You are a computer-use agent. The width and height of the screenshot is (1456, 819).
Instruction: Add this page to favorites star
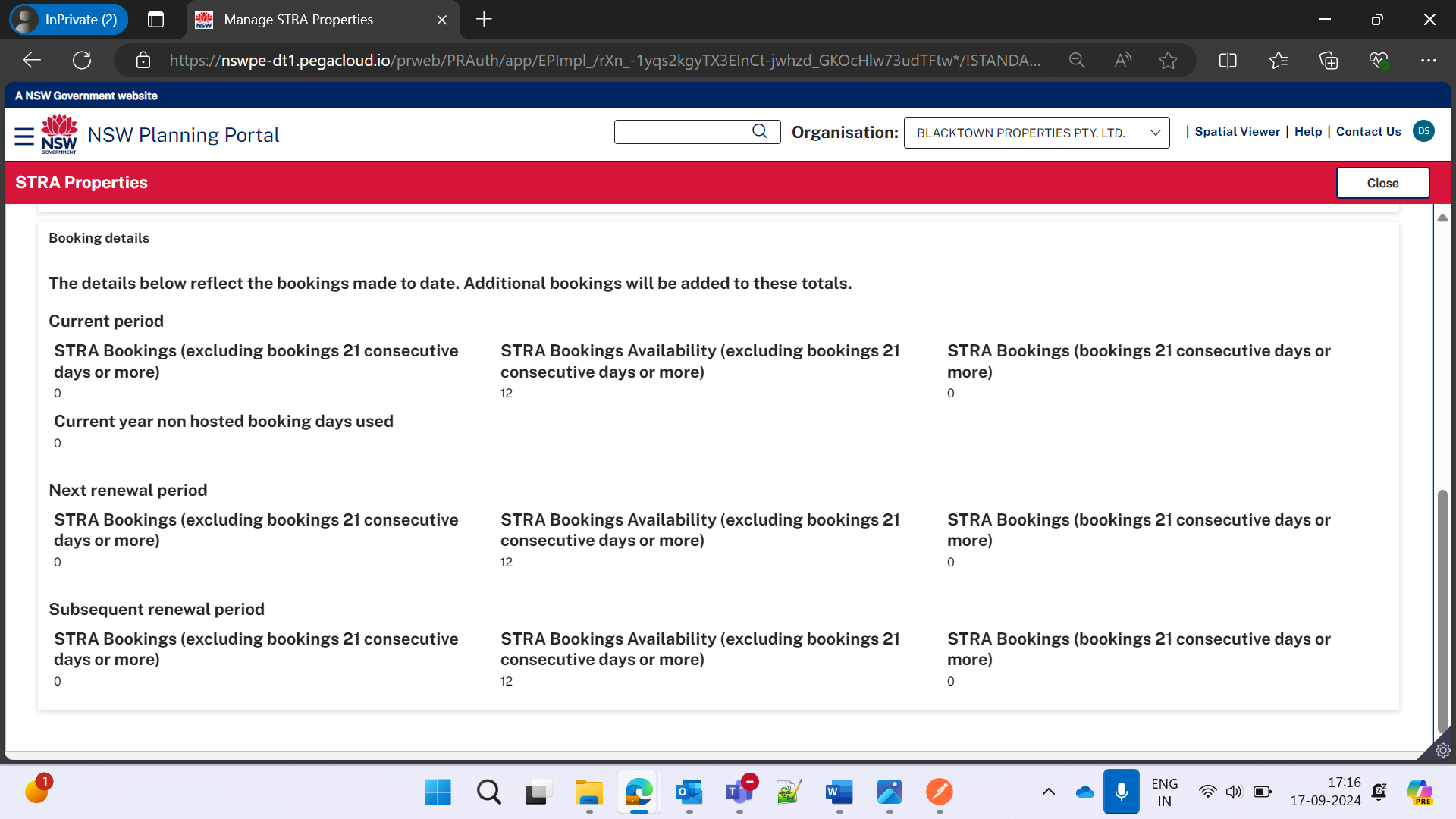(1168, 61)
